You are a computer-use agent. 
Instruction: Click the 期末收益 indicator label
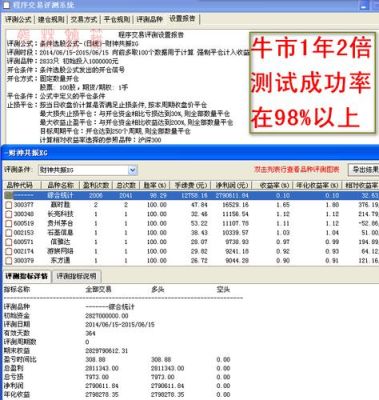(17, 350)
